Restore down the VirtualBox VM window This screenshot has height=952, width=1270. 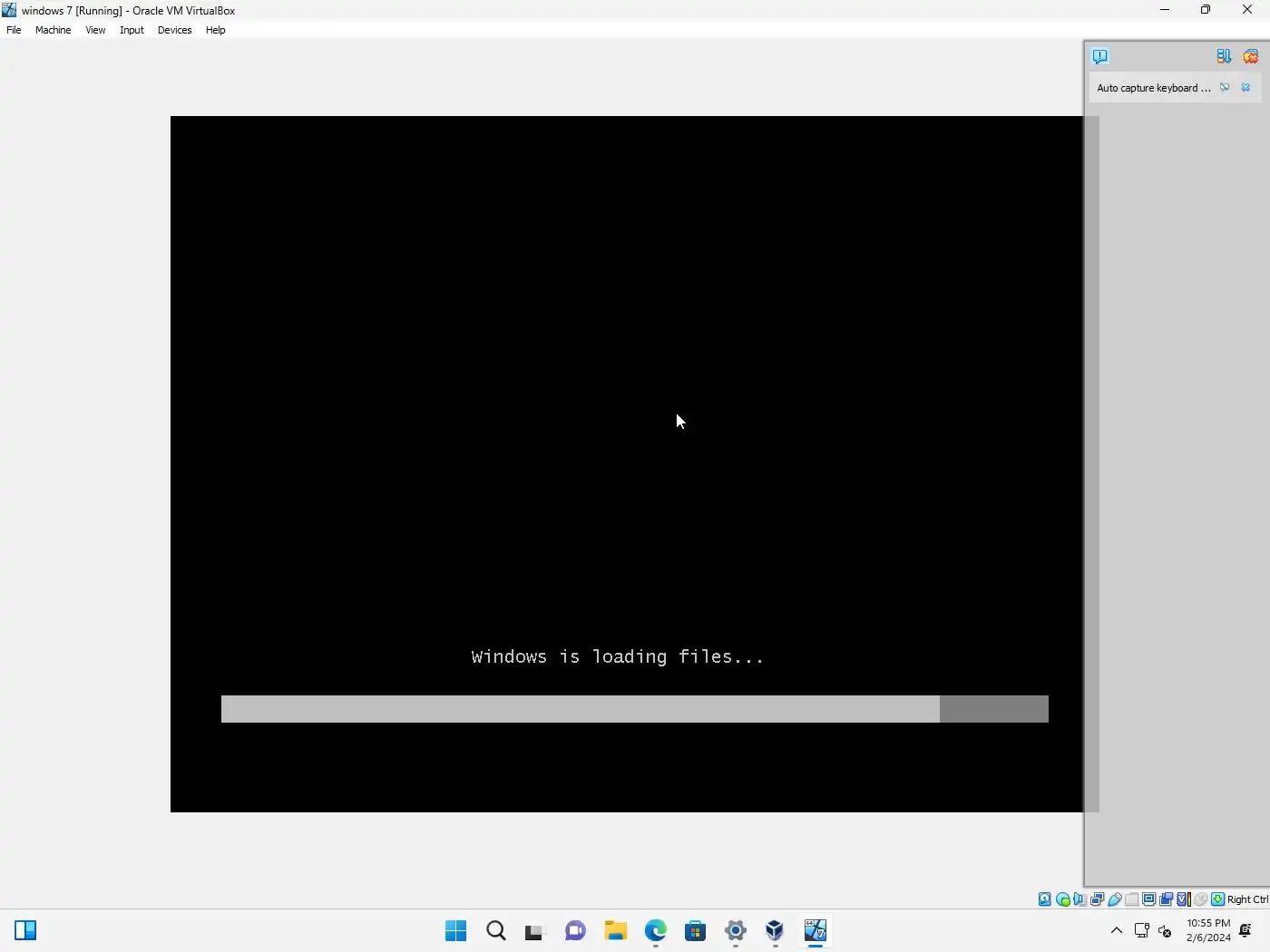[x=1206, y=10]
